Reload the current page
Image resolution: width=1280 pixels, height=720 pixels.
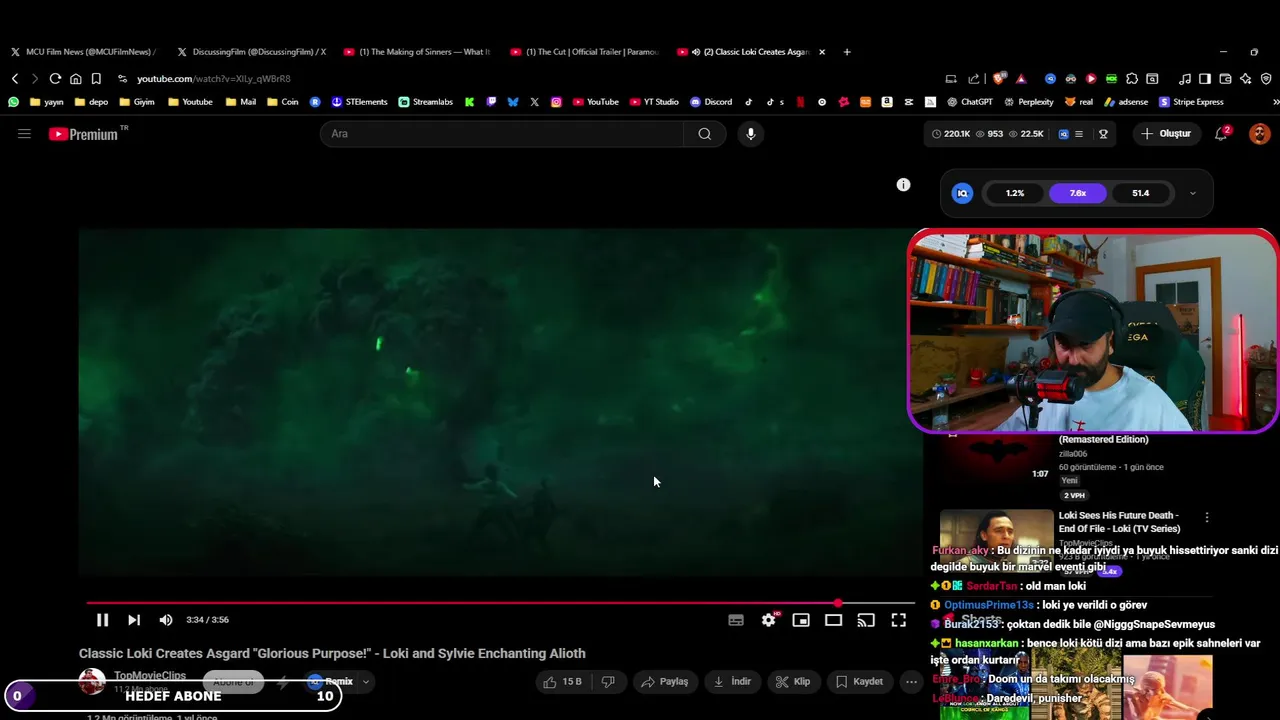click(x=55, y=79)
